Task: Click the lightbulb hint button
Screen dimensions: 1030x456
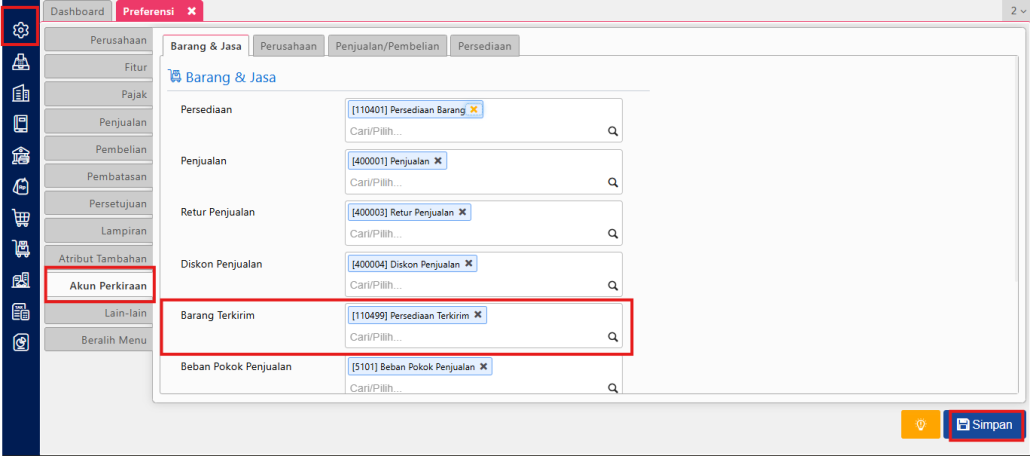Action: point(920,424)
